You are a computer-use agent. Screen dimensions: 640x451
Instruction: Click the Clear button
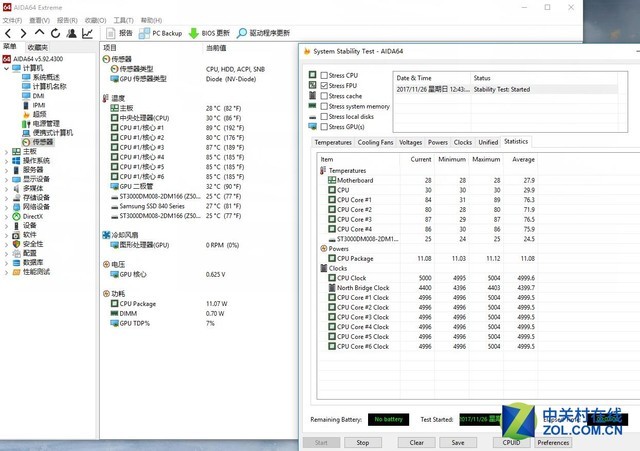pyautogui.click(x=416, y=443)
